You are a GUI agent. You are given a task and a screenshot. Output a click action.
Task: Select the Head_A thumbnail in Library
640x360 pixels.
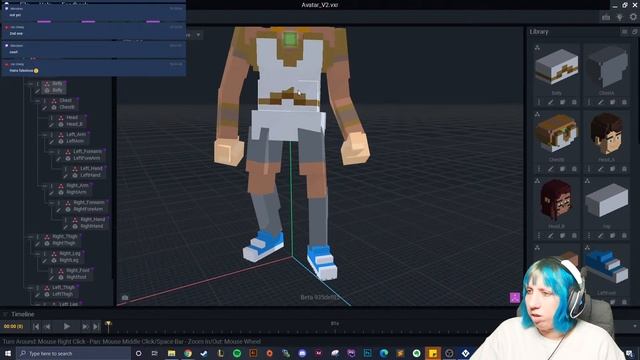point(607,133)
